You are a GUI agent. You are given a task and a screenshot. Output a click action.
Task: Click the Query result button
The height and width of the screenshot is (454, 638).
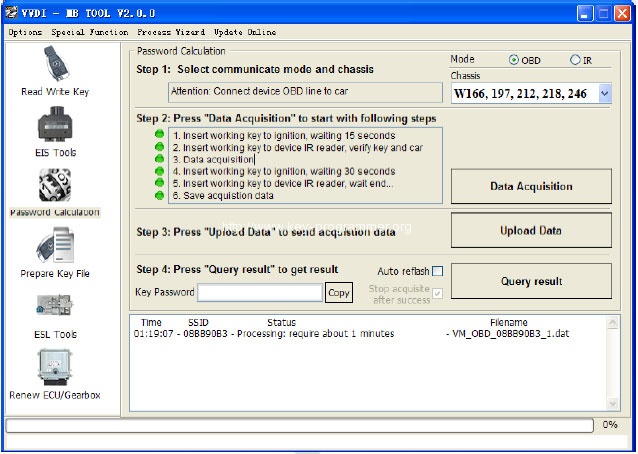[x=531, y=281]
